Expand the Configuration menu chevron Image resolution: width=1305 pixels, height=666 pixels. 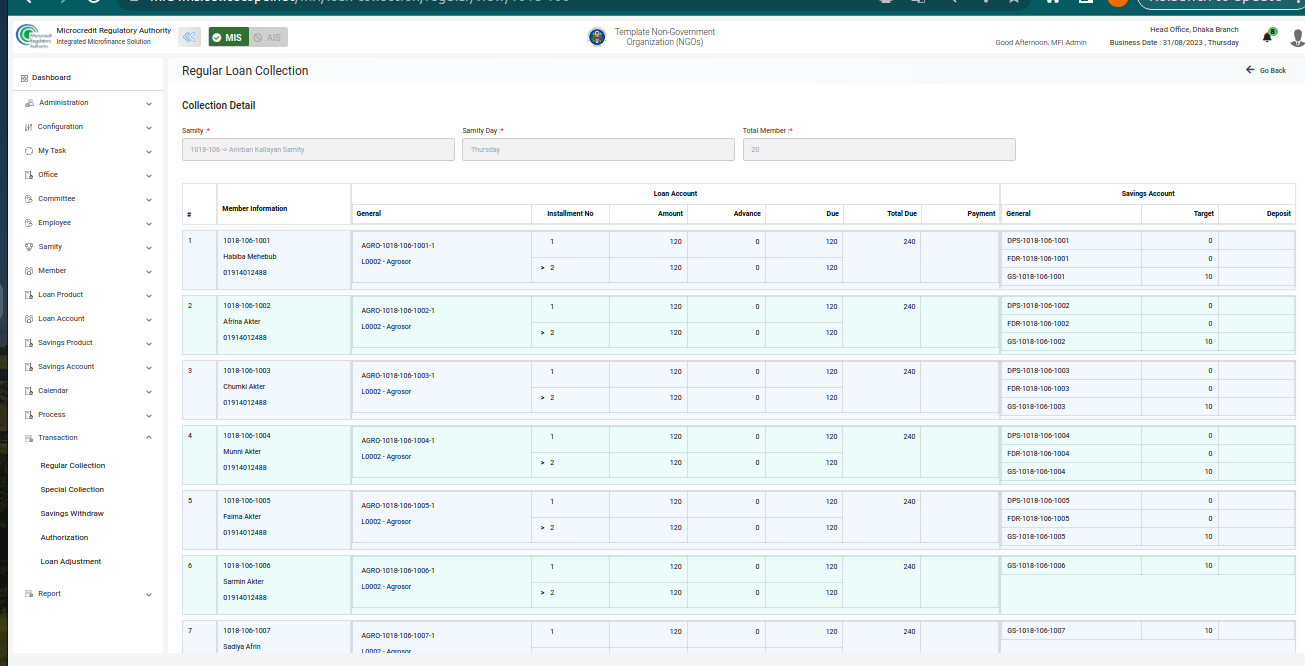(x=149, y=127)
